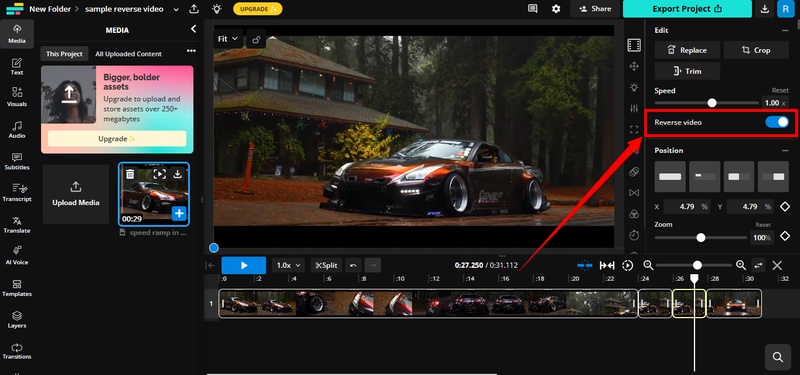Viewport: 800px width, 375px height.
Task: Go to New Folder in the breadcrumb
Action: (50, 9)
